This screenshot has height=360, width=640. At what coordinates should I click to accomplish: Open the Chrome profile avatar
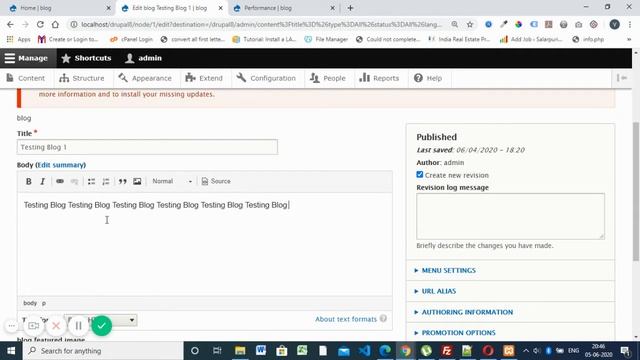tap(614, 24)
